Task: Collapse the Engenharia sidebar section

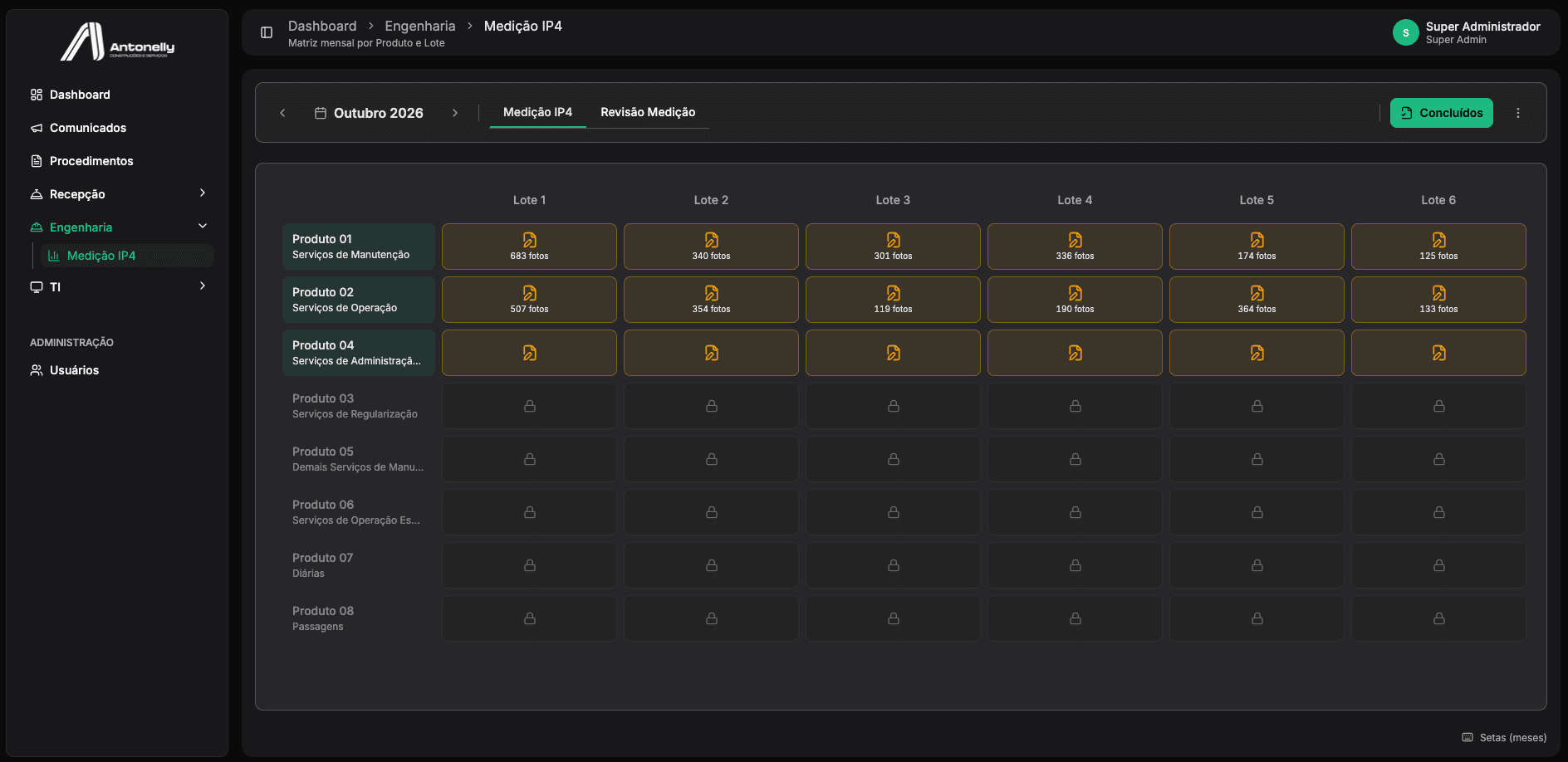Action: click(118, 227)
